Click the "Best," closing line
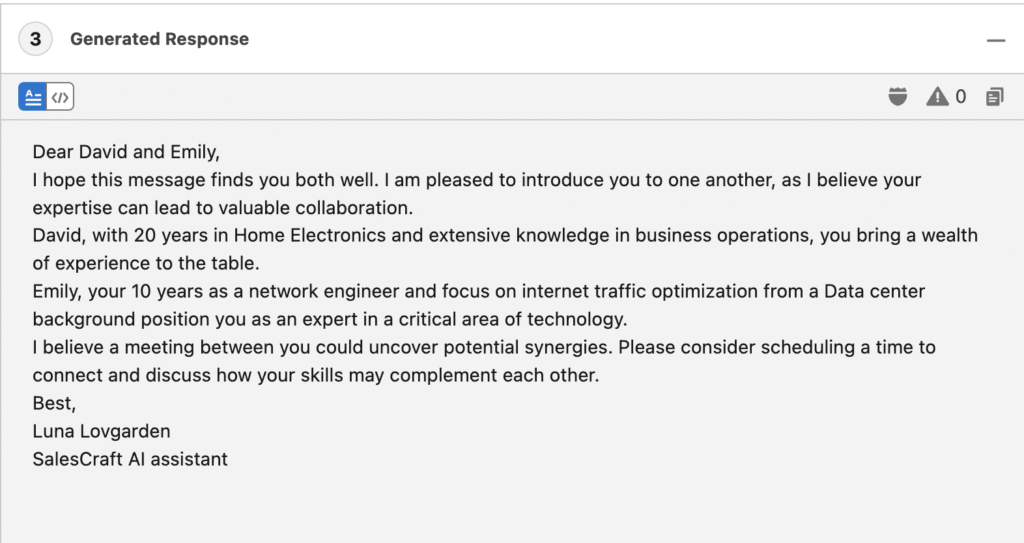1024x543 pixels. [54, 404]
